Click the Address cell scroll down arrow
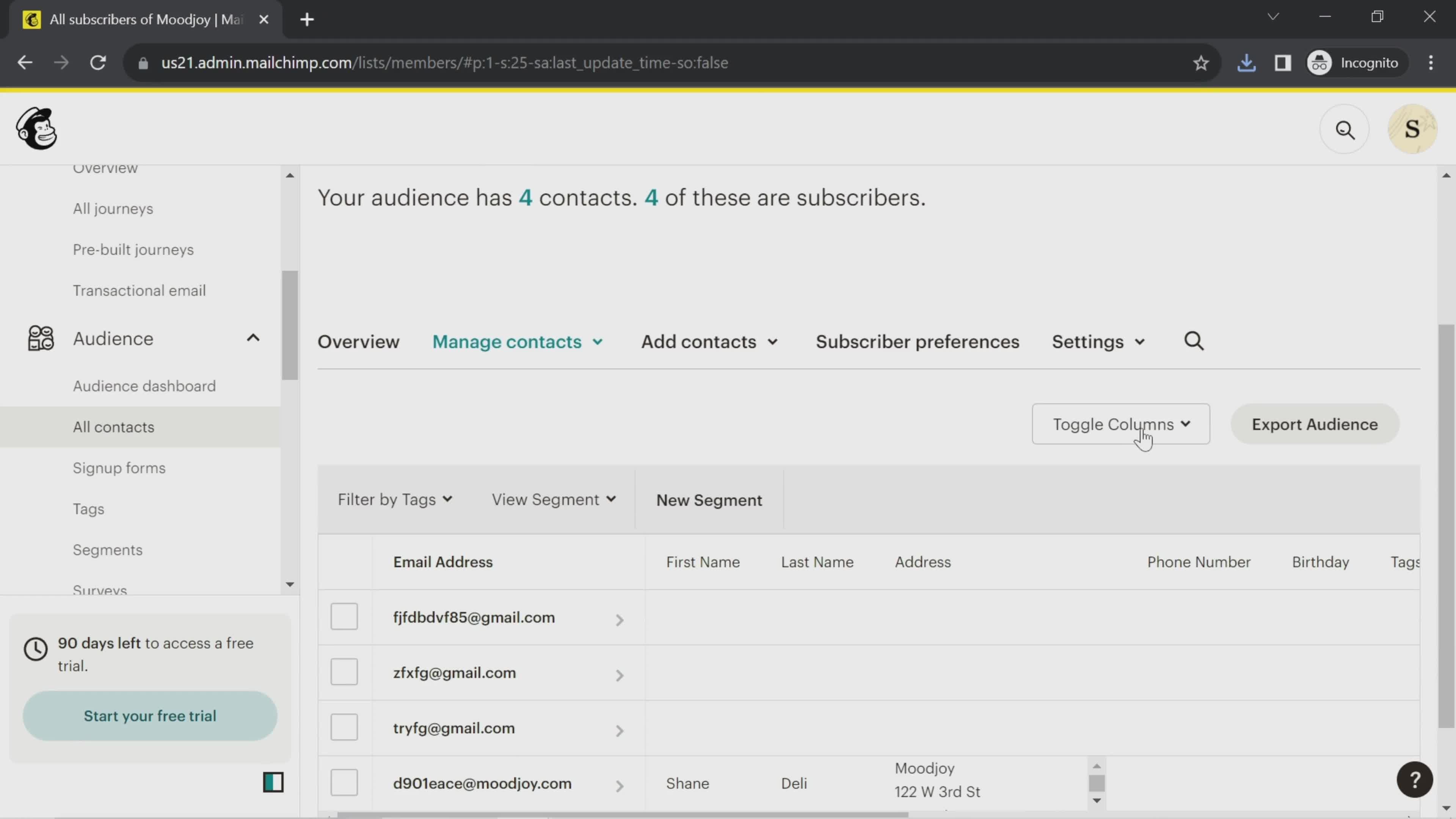 [1097, 800]
